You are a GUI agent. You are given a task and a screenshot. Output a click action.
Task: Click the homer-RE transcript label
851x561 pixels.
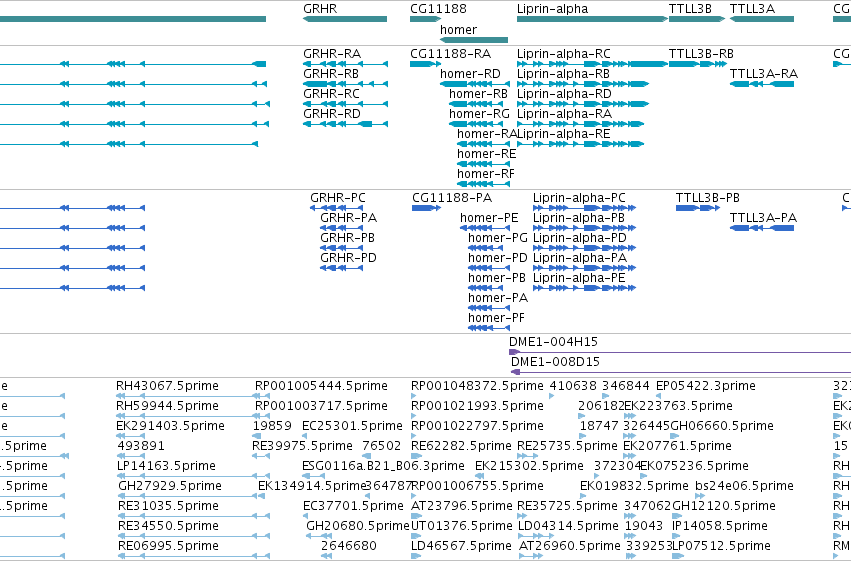(x=486, y=154)
